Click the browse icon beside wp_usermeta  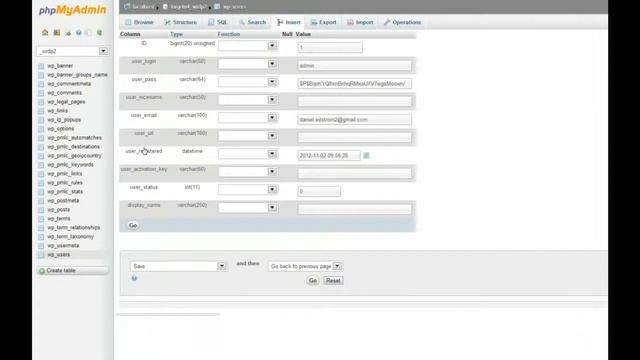click(x=41, y=246)
